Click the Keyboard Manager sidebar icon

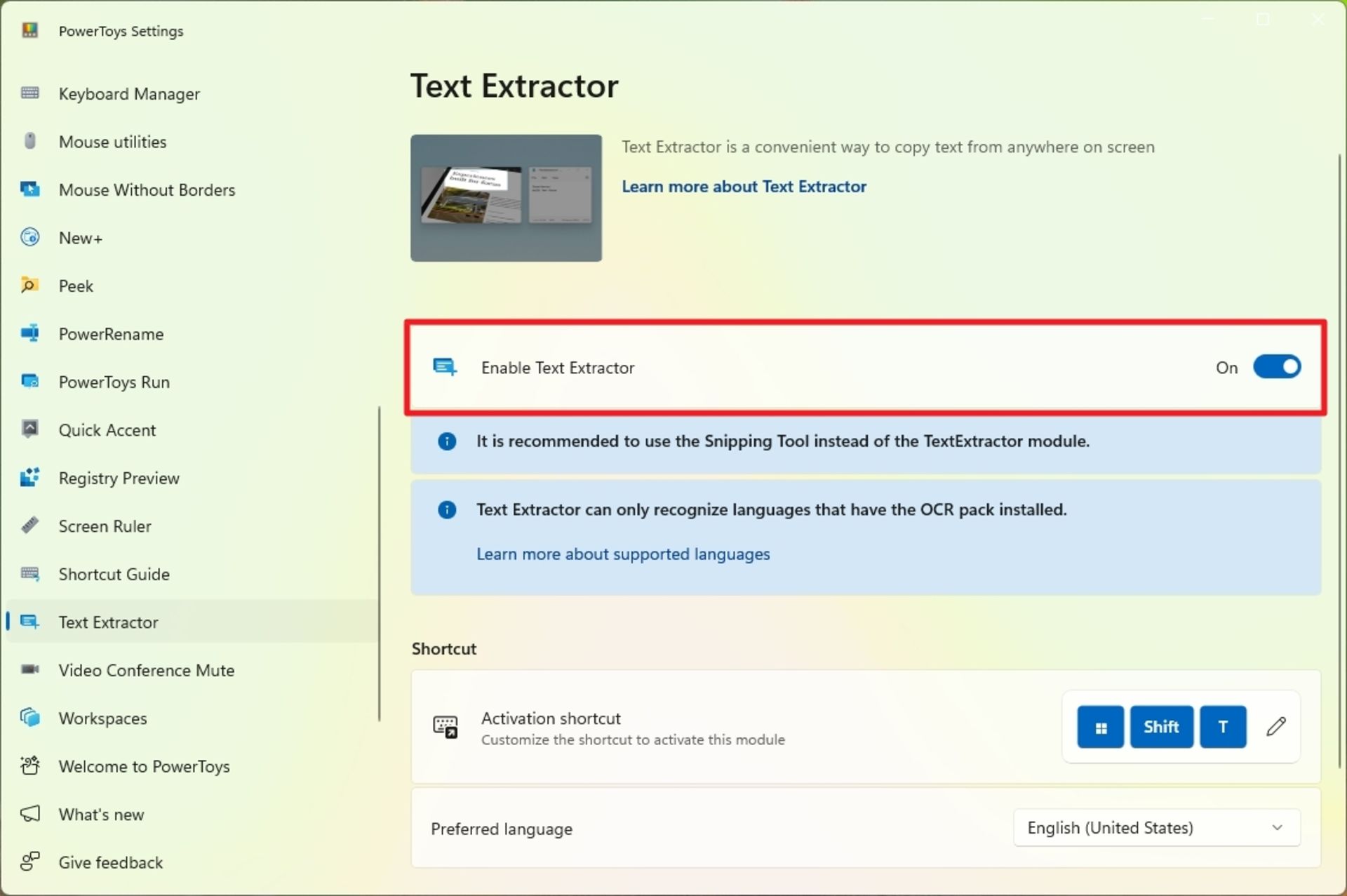tap(30, 93)
